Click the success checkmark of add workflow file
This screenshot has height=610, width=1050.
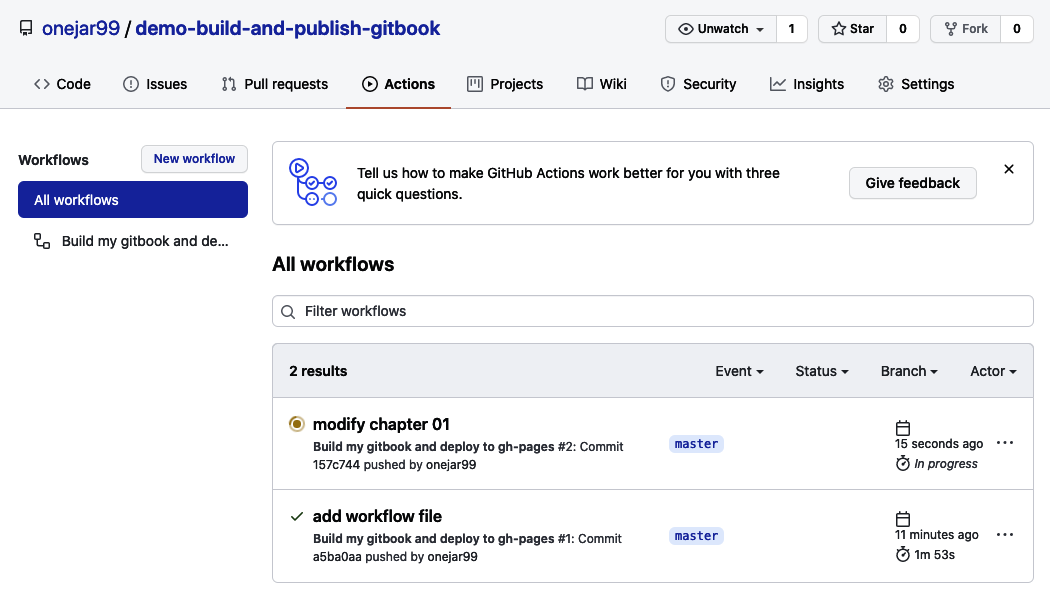point(297,516)
